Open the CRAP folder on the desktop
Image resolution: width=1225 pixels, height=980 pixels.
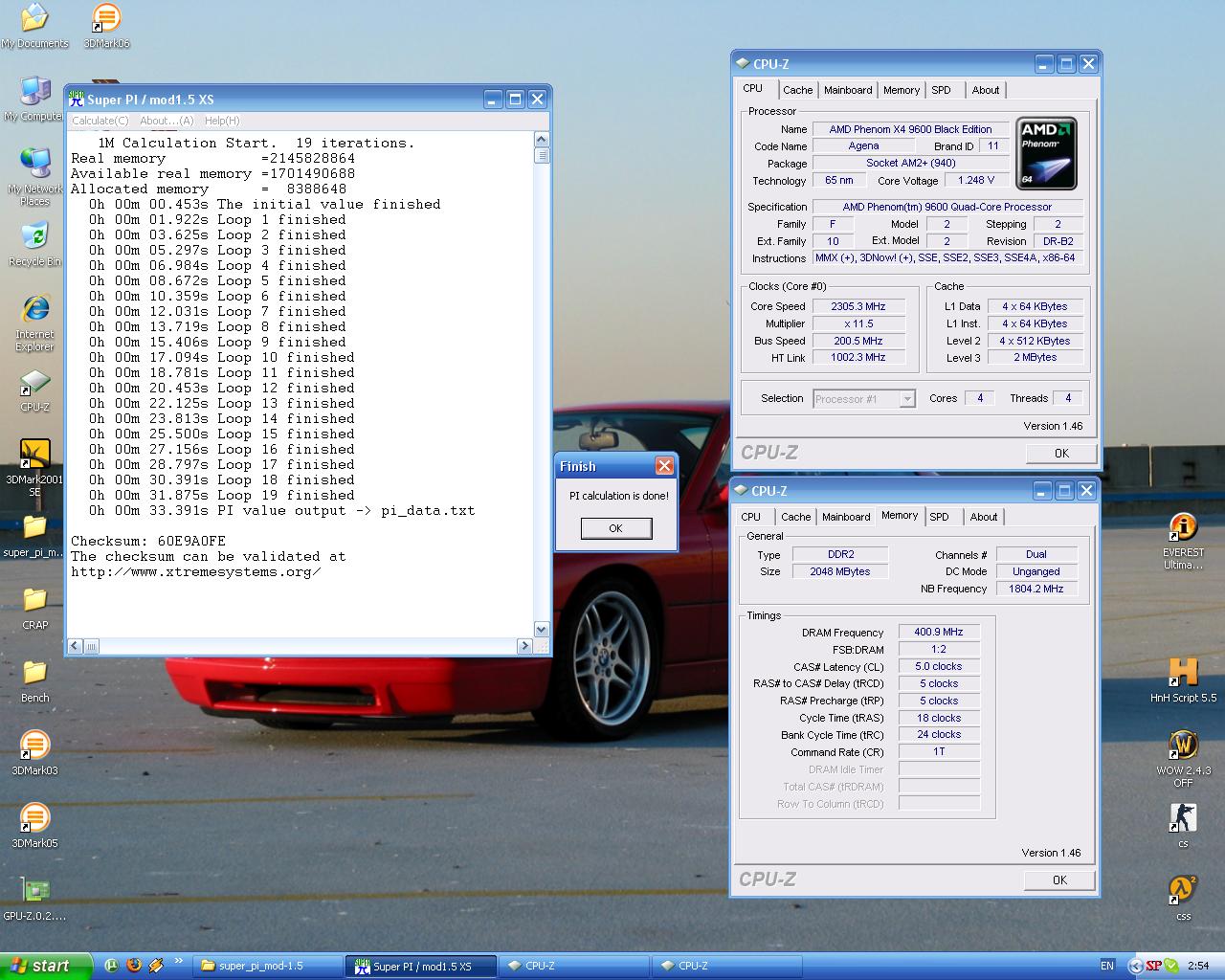[34, 609]
